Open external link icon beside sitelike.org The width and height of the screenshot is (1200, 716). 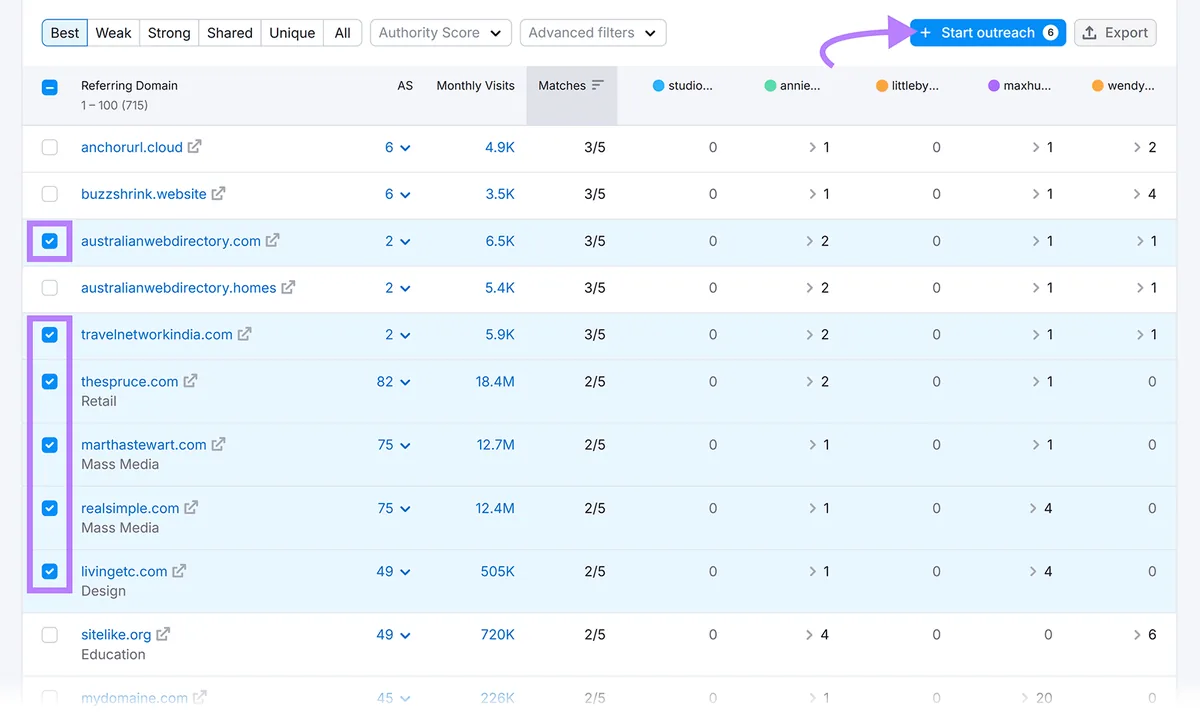[164, 634]
